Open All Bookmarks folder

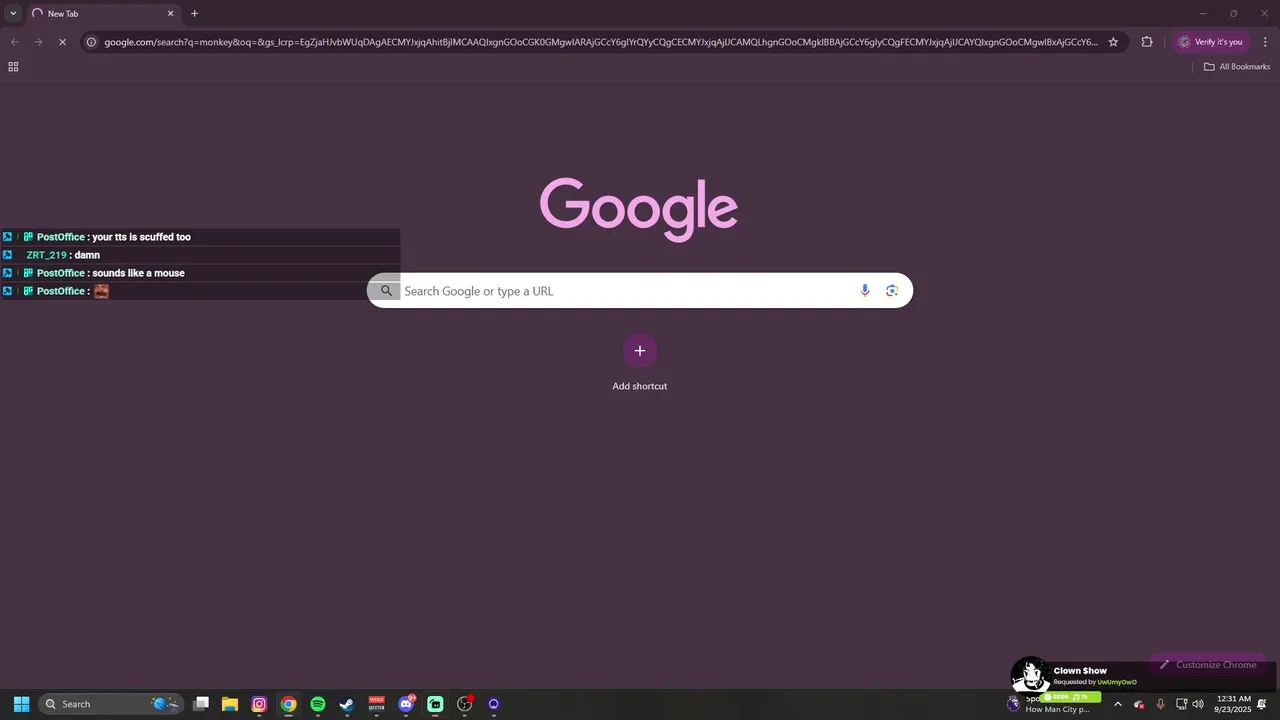click(1237, 67)
